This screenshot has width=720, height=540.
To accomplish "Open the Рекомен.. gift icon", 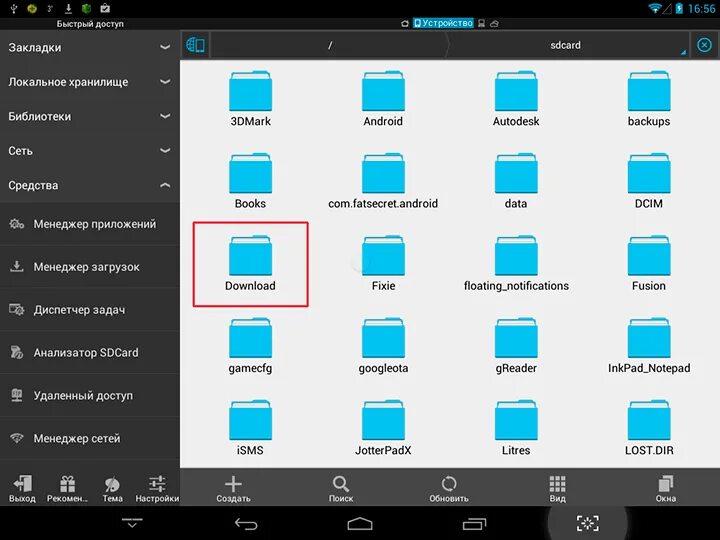I will pyautogui.click(x=67, y=489).
